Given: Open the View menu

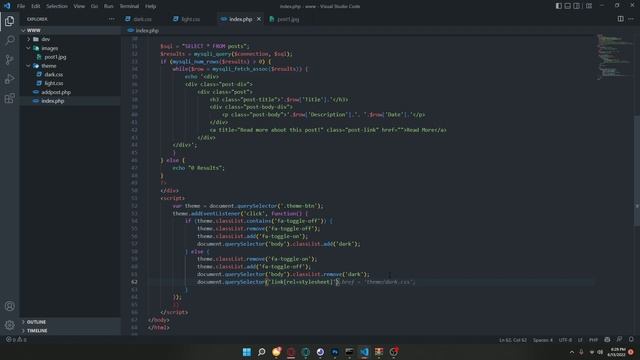Looking at the screenshot, I should [79, 6].
